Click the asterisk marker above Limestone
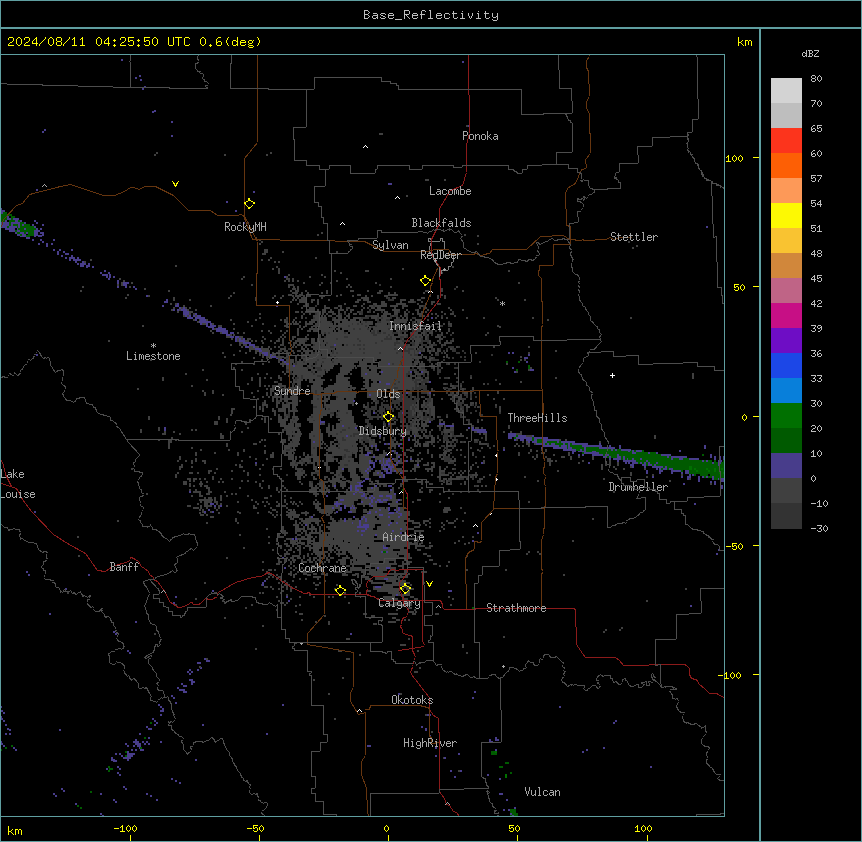 point(153,346)
